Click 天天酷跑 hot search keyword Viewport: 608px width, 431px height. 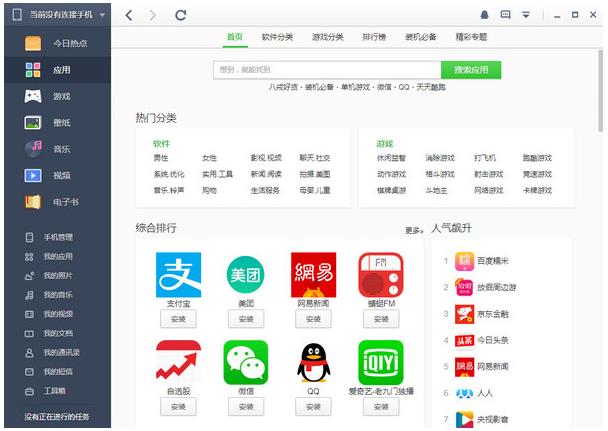coord(431,87)
